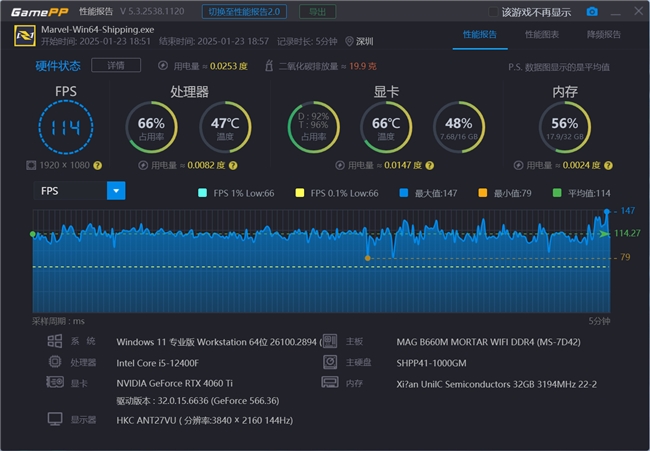Click the driver version 32.0.15.6636 text
The width and height of the screenshot is (650, 451).
click(x=198, y=401)
